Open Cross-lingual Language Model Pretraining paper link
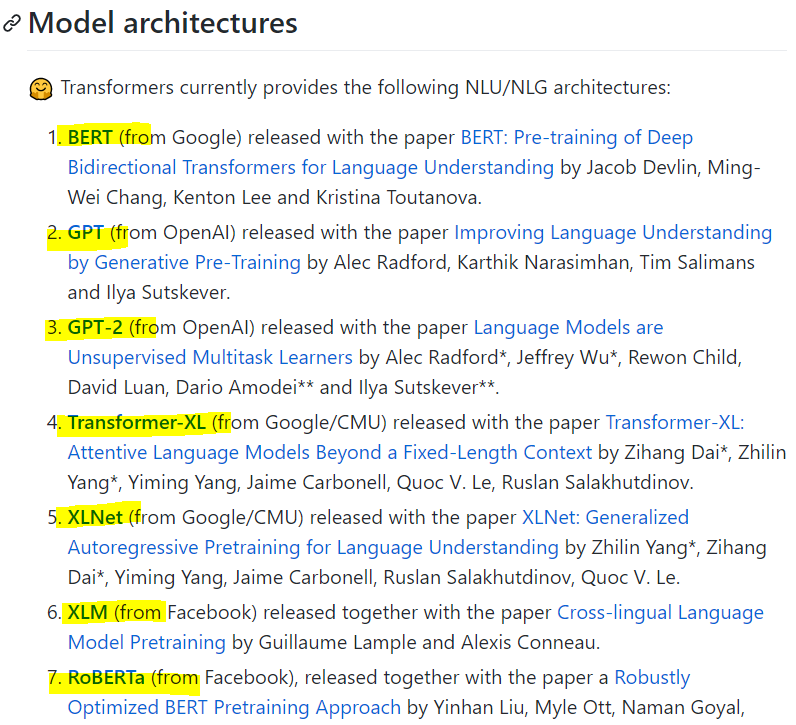Viewport: 796px width, 725px height. pos(416,627)
